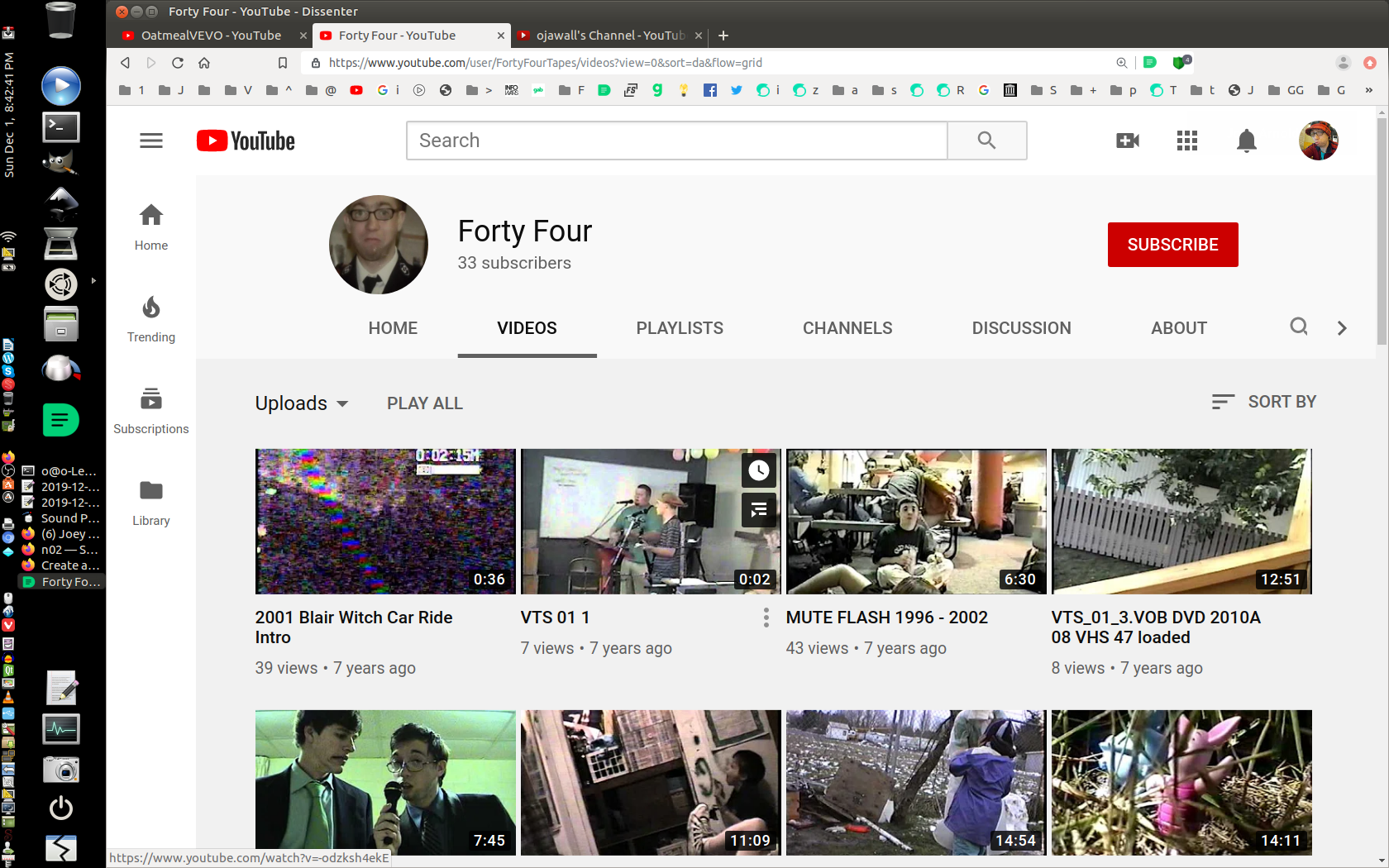Open the 7:45 video thumbnail
Screen dimensions: 1389x868
point(385,783)
